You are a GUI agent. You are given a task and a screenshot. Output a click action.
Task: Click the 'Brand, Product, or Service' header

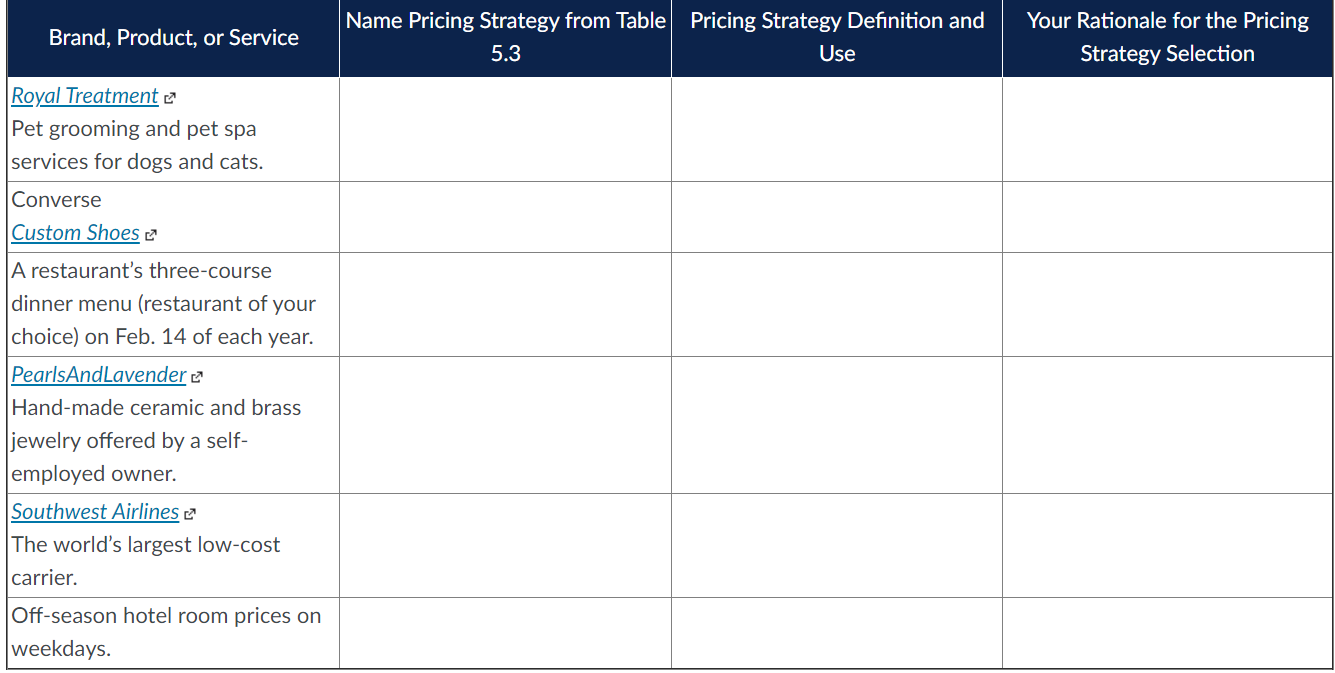[173, 38]
